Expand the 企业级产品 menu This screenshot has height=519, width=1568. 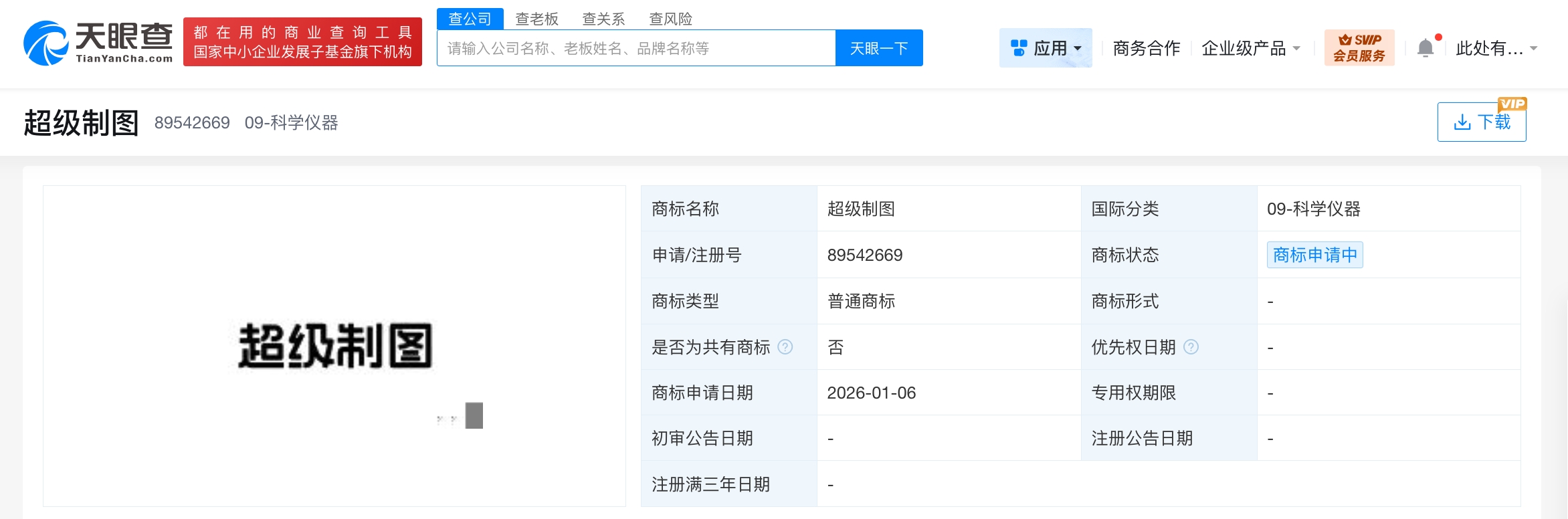[1250, 48]
